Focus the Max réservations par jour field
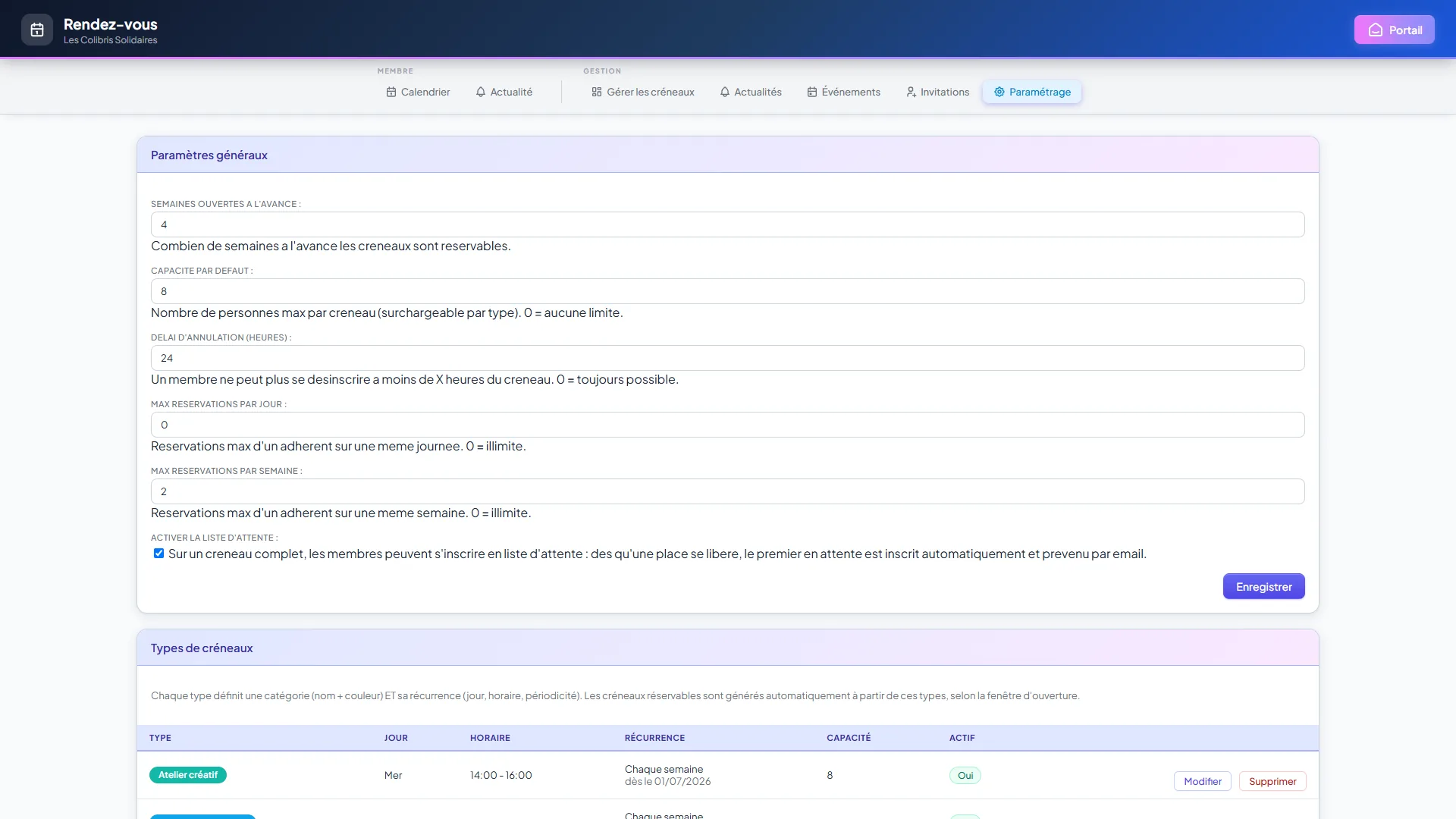 727,425
